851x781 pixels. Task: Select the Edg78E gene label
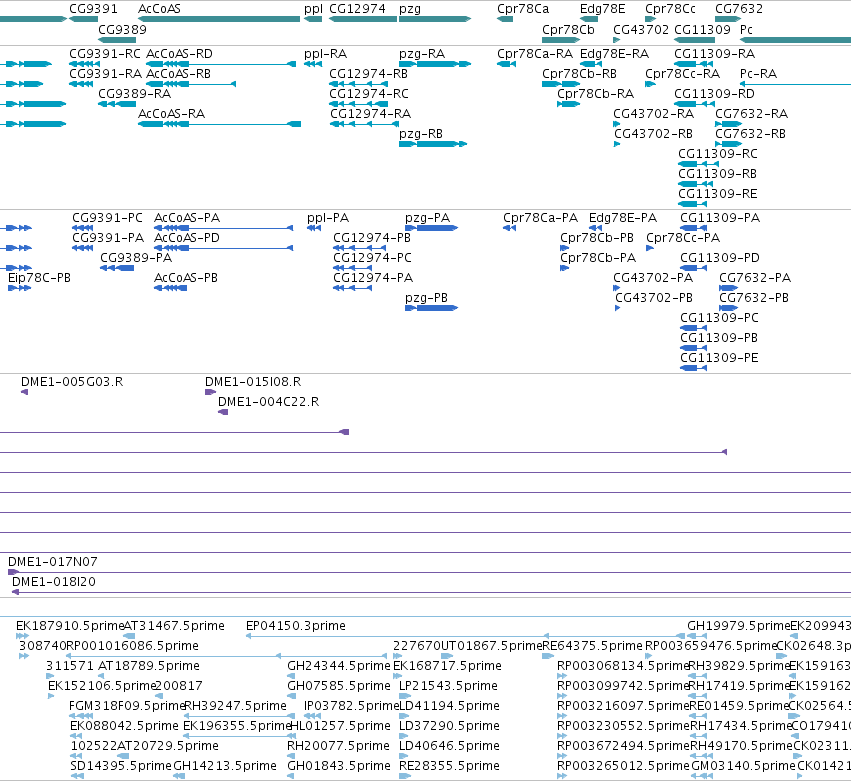[602, 9]
